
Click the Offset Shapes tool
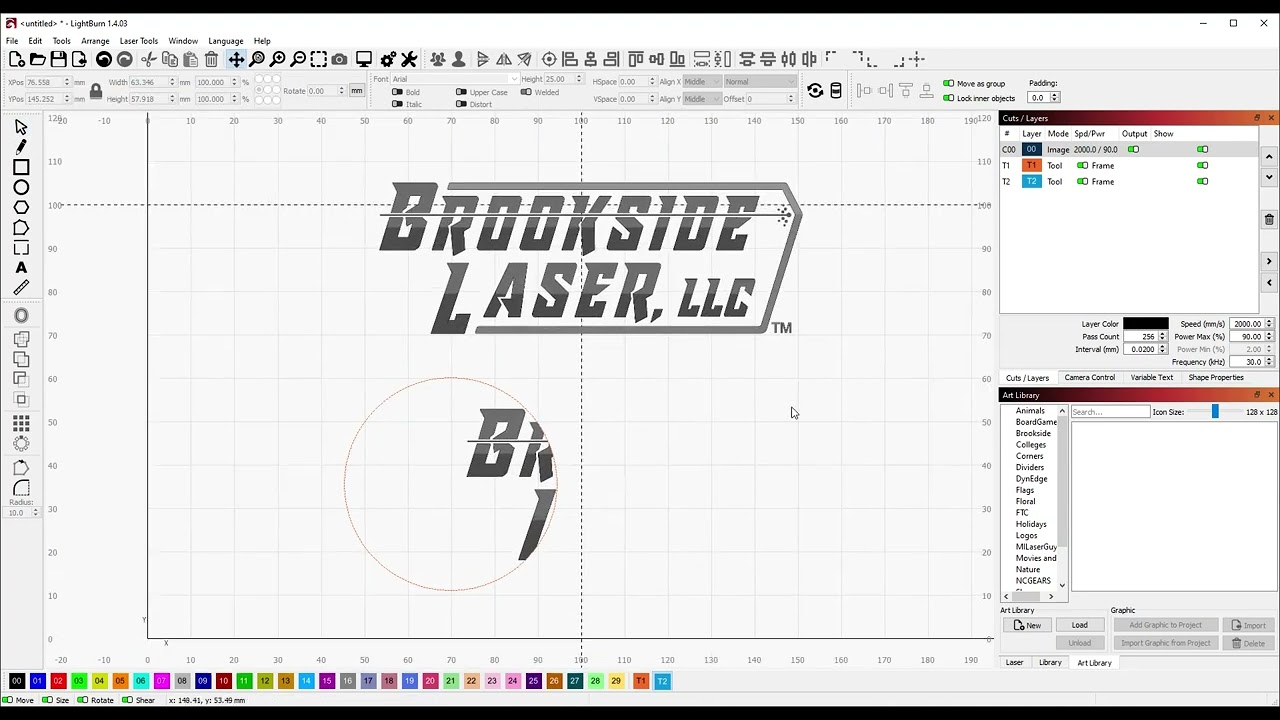tap(21, 316)
